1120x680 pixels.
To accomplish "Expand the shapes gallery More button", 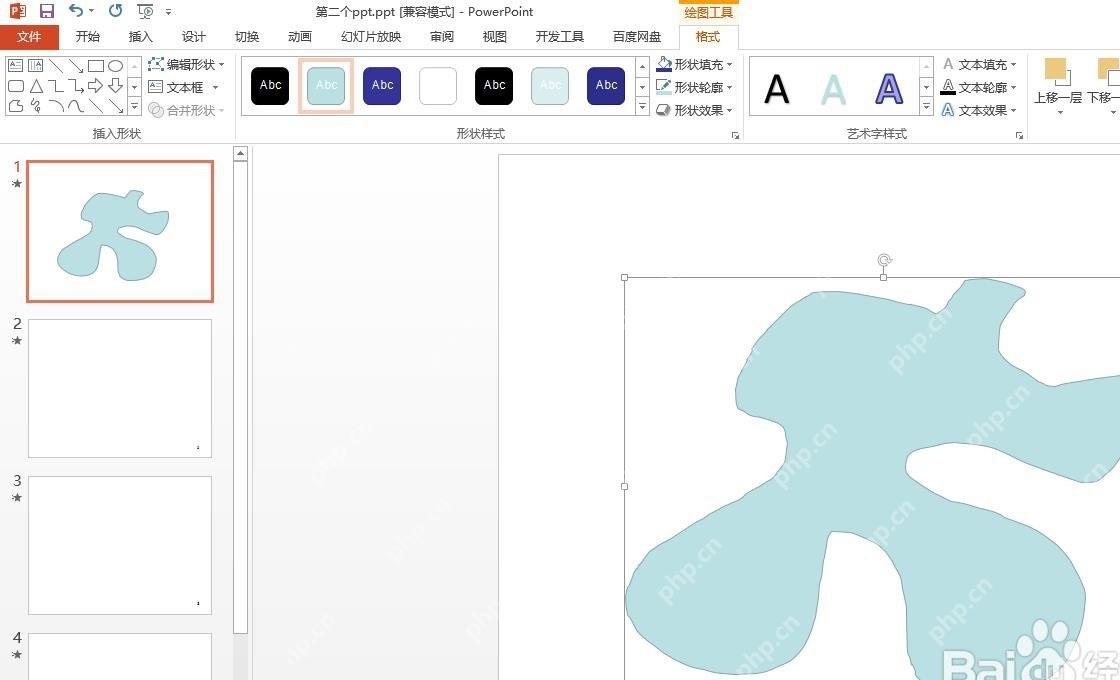I will [x=134, y=107].
